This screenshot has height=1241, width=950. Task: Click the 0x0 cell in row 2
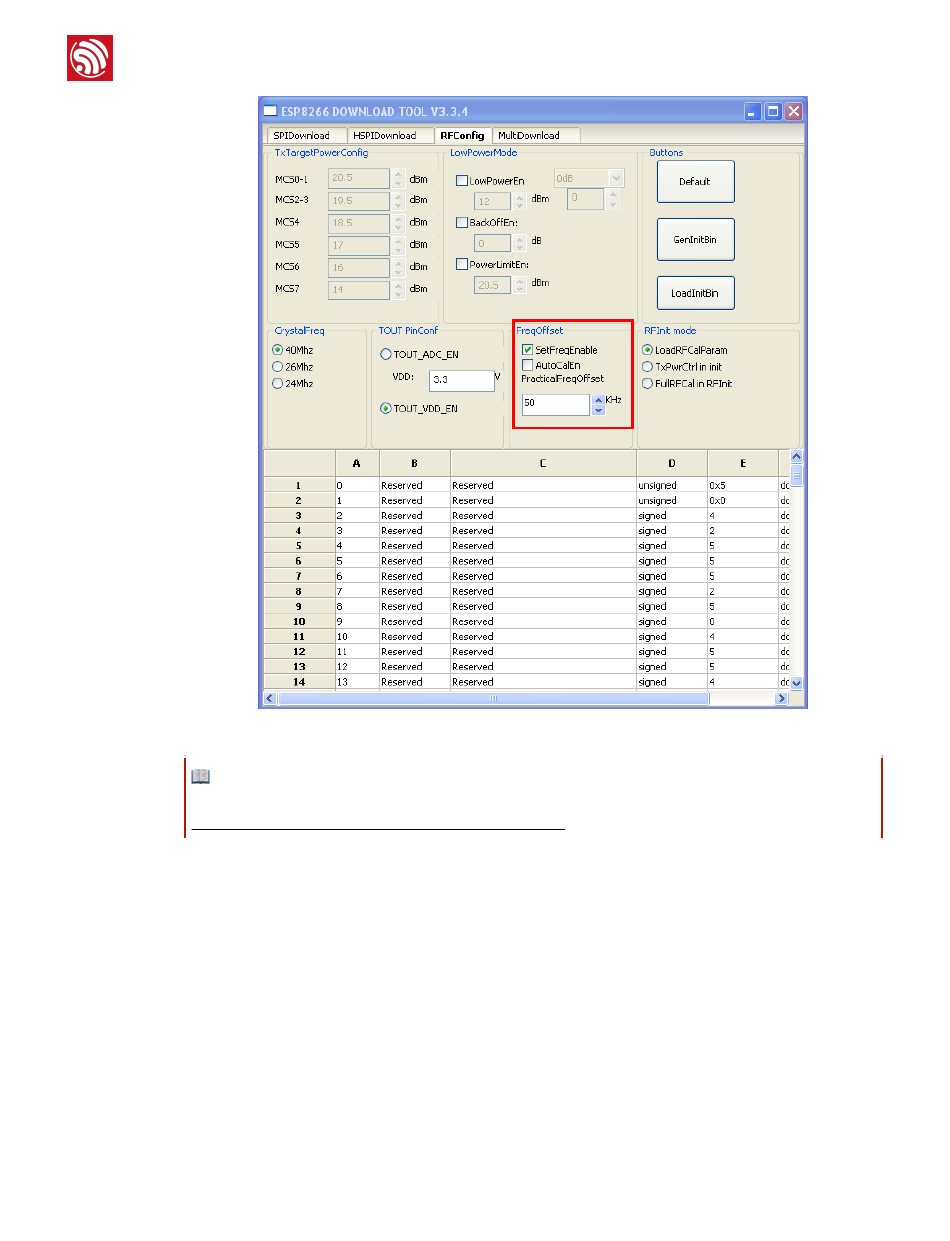743,500
